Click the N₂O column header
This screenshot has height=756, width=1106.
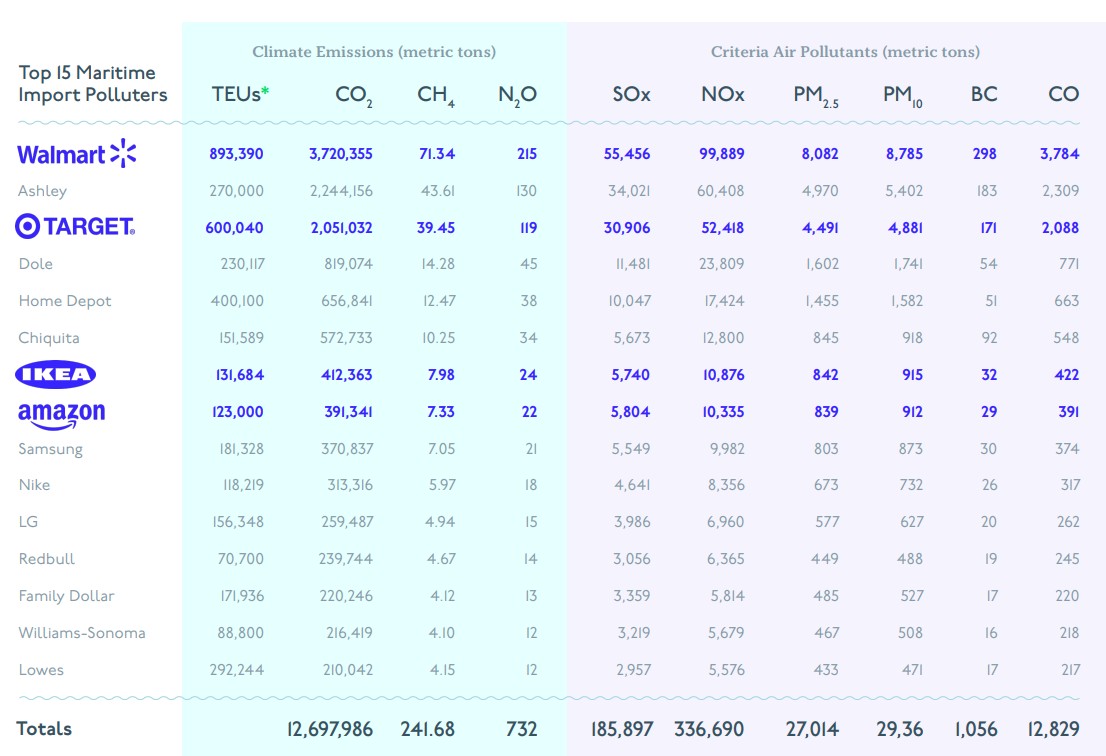[x=518, y=95]
